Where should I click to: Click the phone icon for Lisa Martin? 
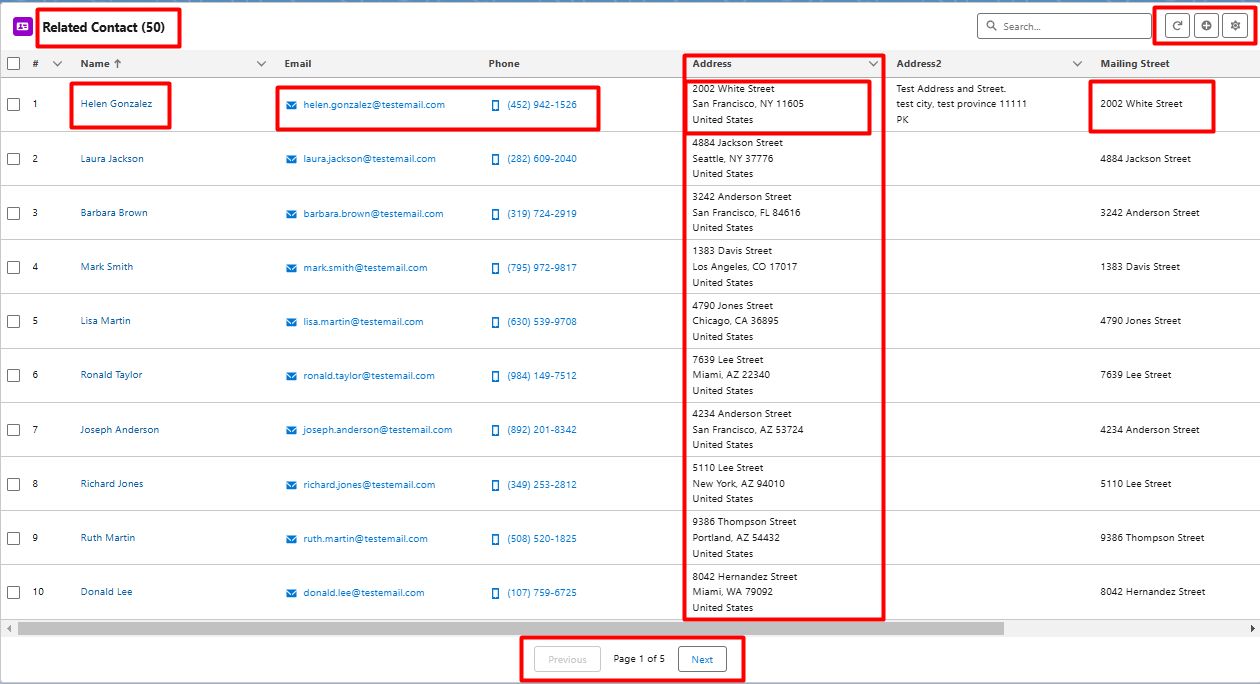tap(495, 322)
